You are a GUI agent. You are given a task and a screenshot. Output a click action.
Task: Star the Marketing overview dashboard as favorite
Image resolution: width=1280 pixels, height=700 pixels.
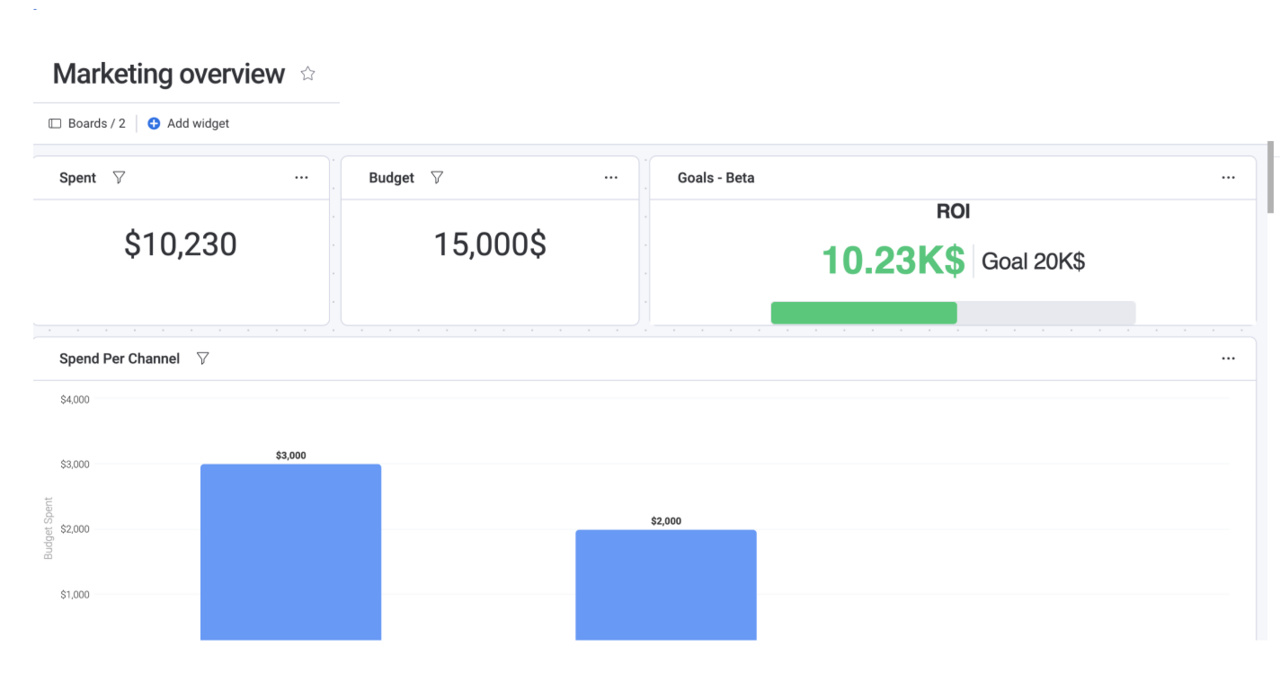point(308,74)
